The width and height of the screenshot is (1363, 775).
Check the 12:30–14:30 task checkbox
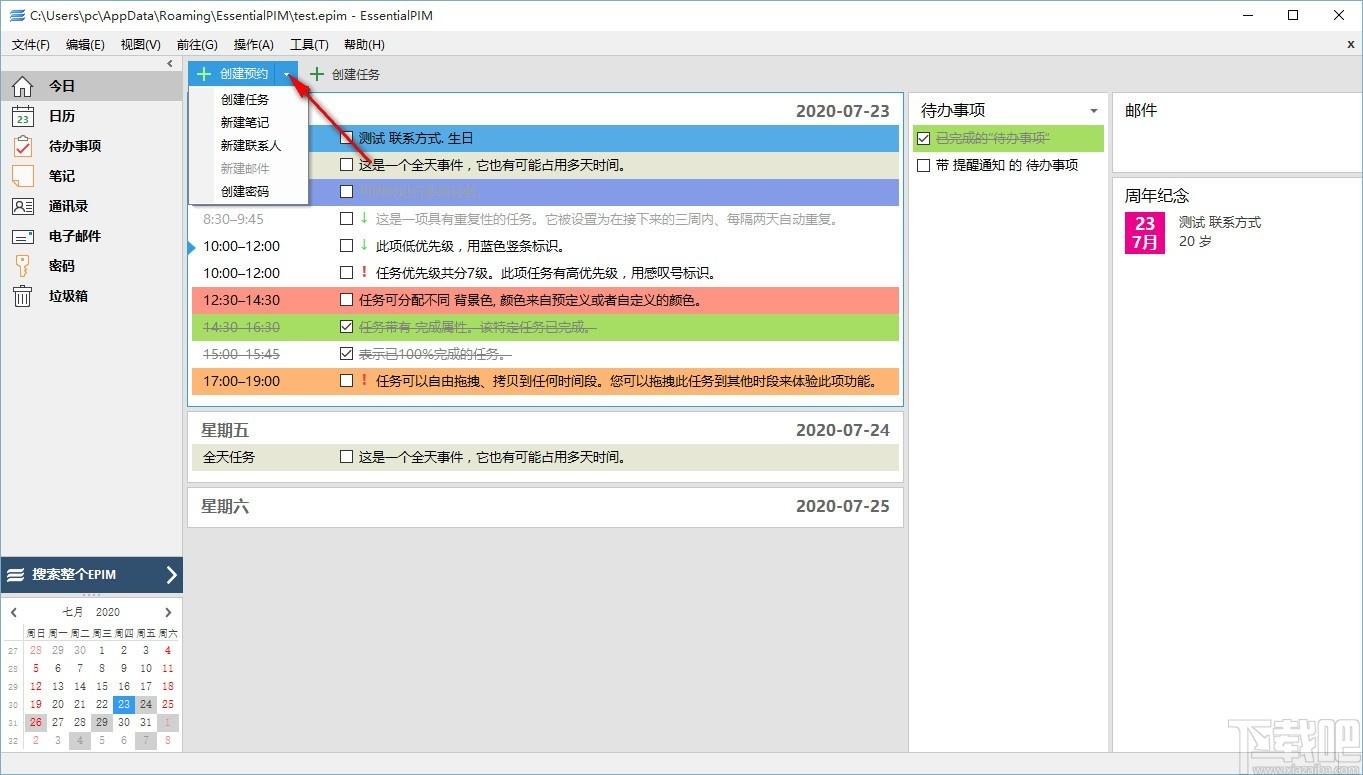(x=346, y=300)
